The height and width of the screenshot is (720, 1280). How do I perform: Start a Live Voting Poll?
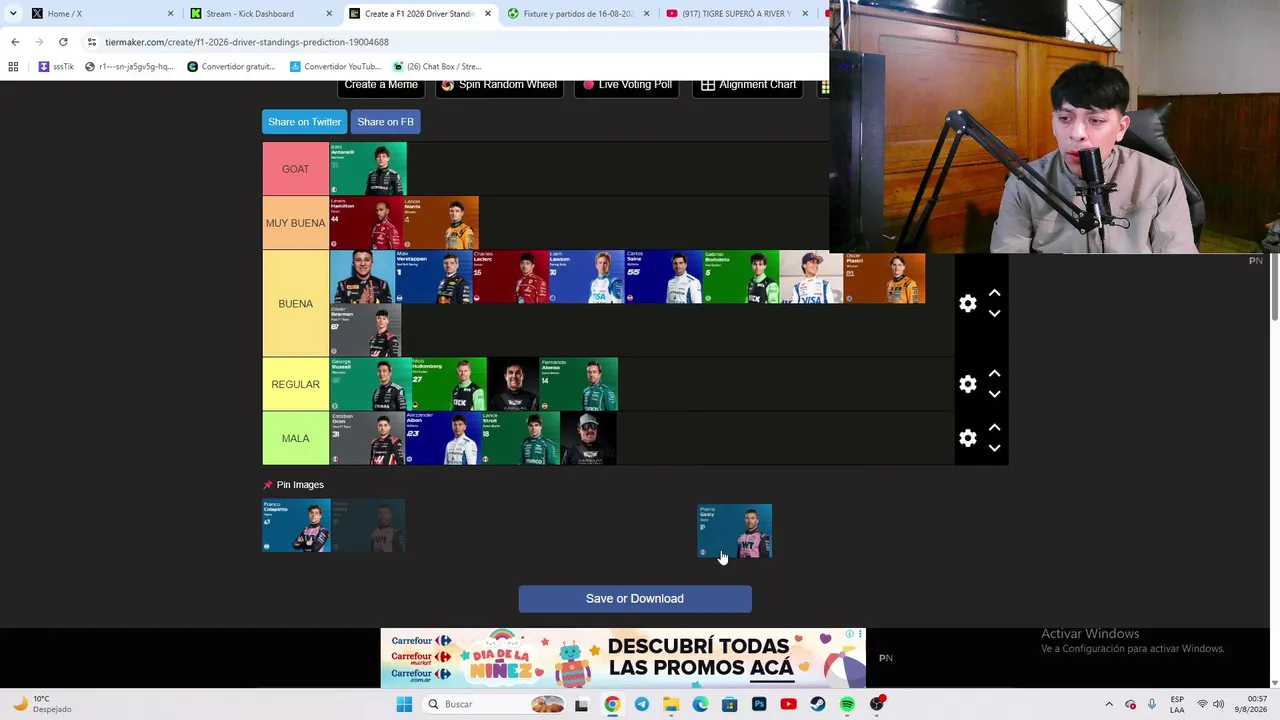pos(627,86)
